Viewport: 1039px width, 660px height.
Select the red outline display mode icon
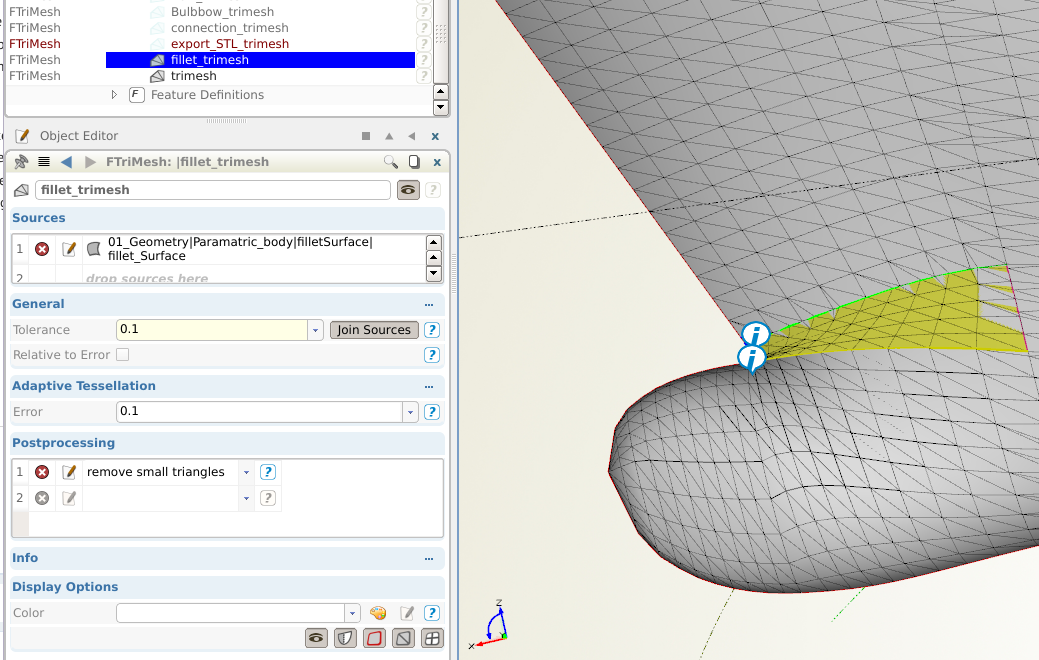pyautogui.click(x=374, y=637)
